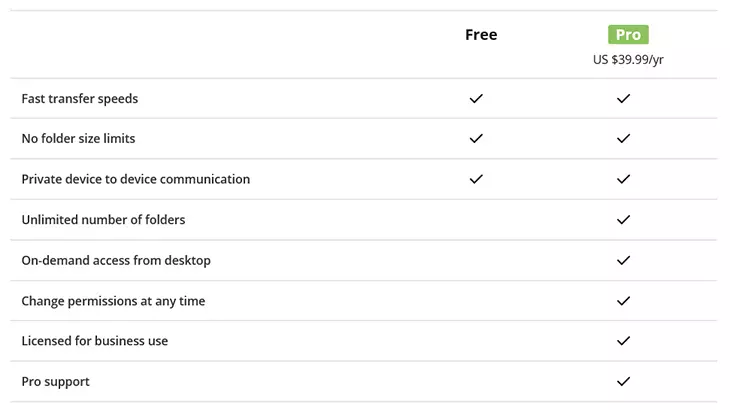Viewport: 730px width, 410px height.
Task: Select the Fast transfer speeds feature label
Action: point(80,99)
